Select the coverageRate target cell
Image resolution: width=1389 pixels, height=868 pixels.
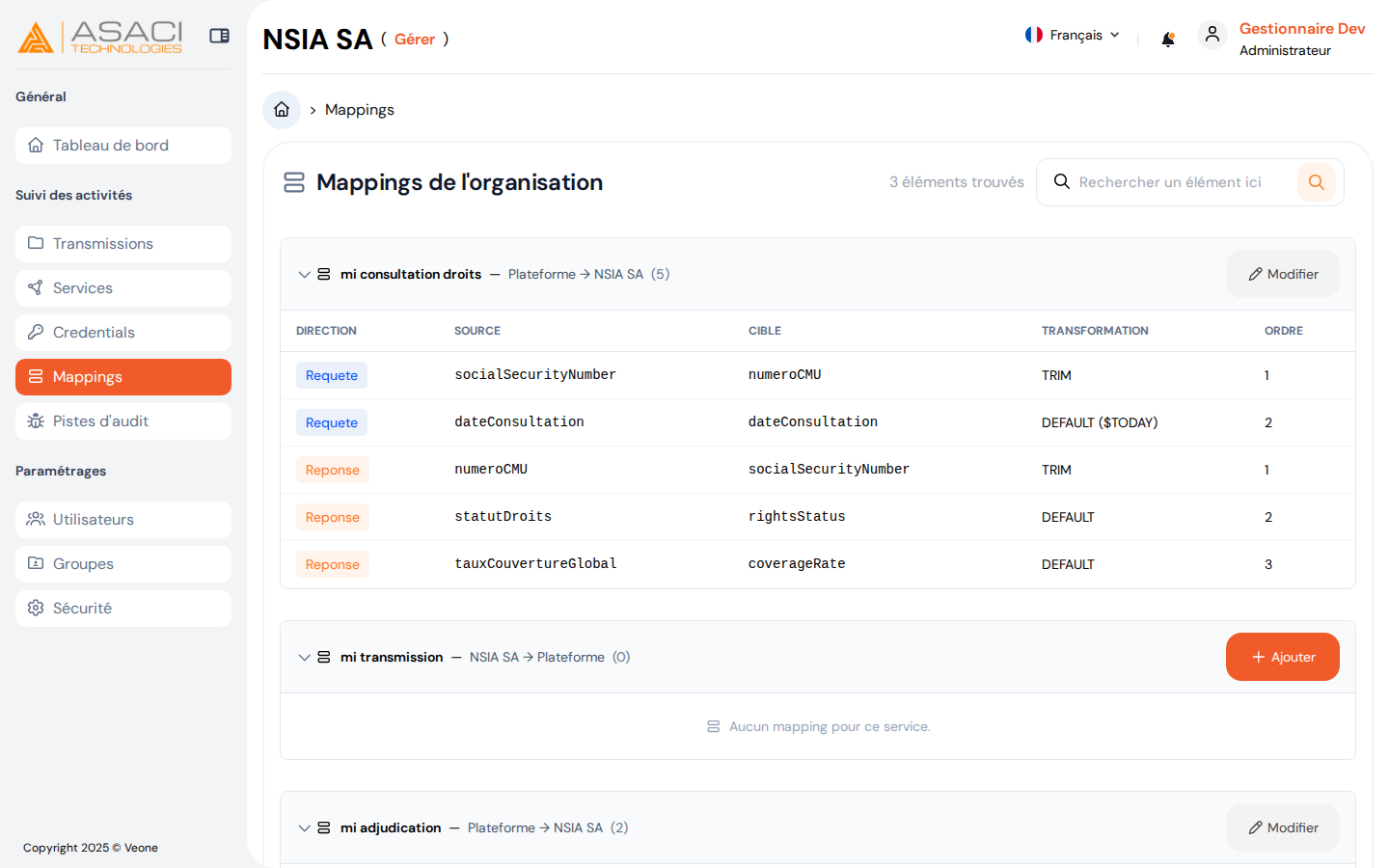(x=797, y=564)
